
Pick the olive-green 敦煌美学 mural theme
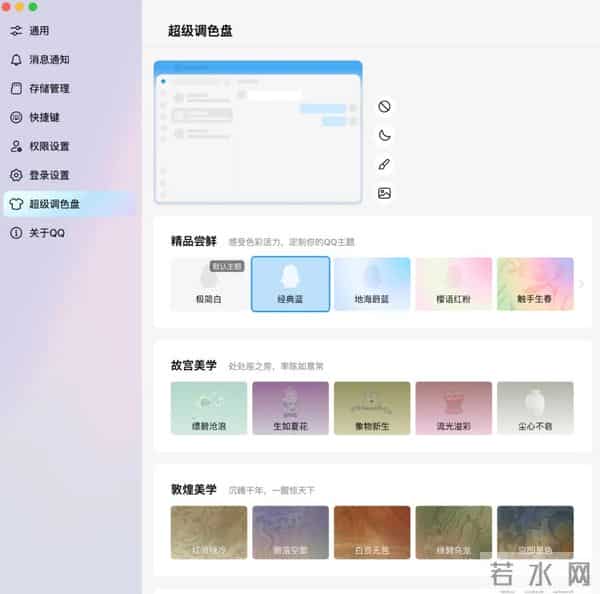tap(453, 532)
